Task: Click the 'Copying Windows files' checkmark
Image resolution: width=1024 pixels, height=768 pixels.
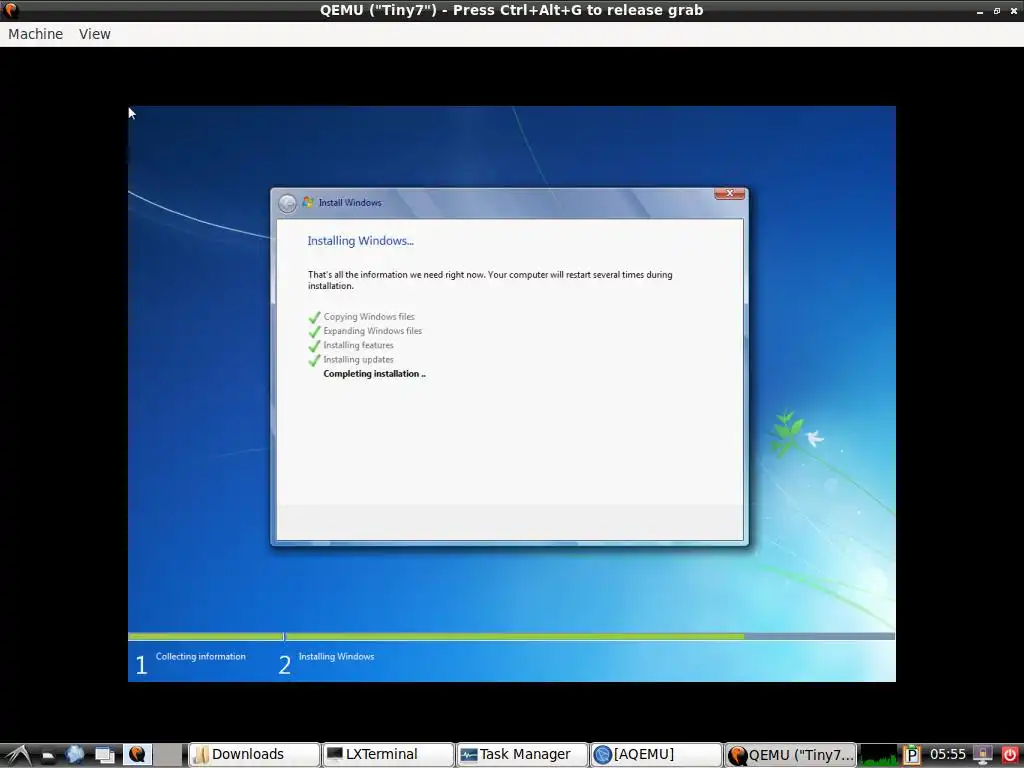Action: pos(314,317)
